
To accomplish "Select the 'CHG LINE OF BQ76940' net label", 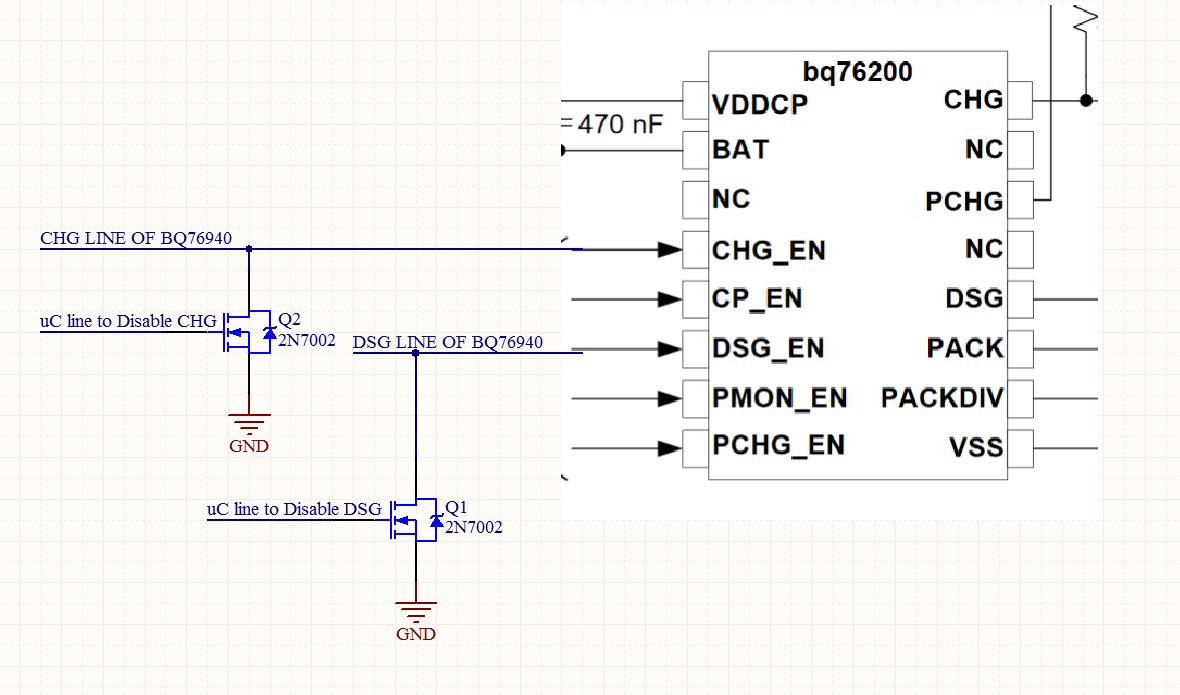I will (136, 238).
